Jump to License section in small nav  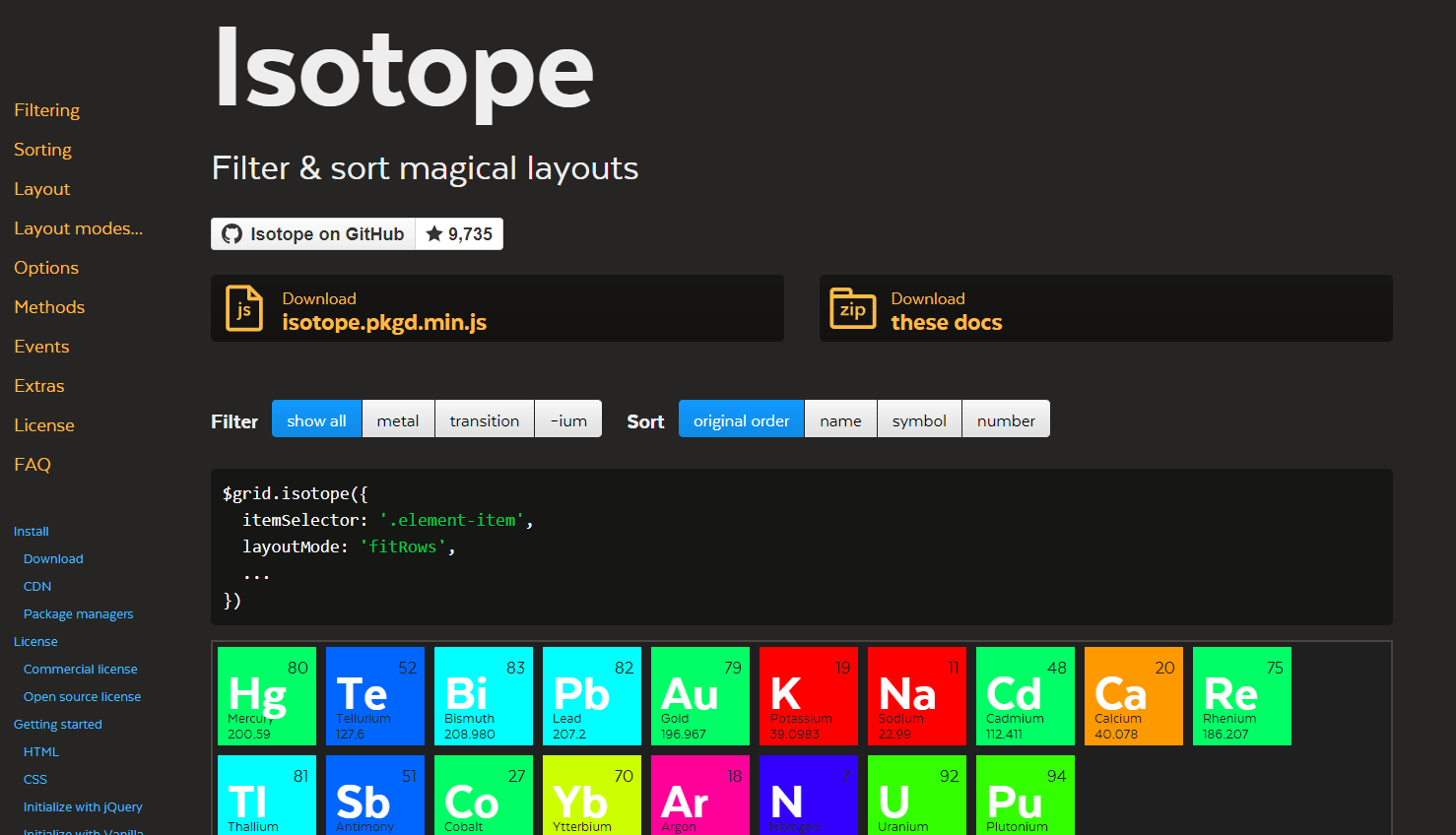35,641
